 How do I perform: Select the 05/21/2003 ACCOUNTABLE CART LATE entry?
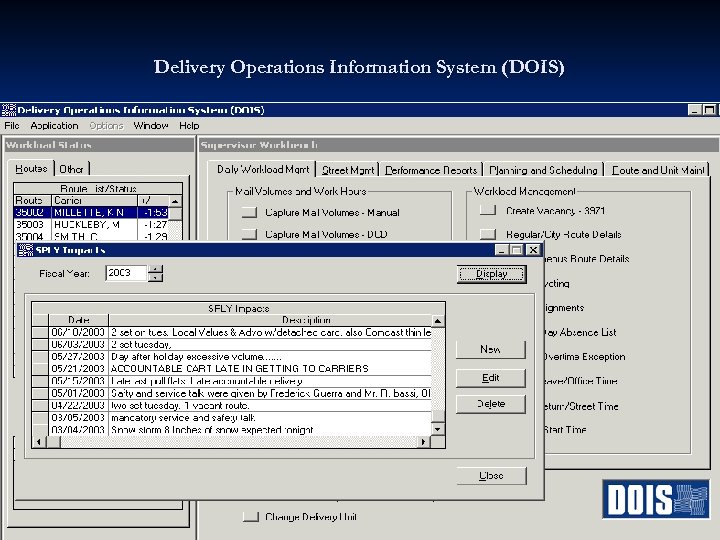(x=232, y=369)
